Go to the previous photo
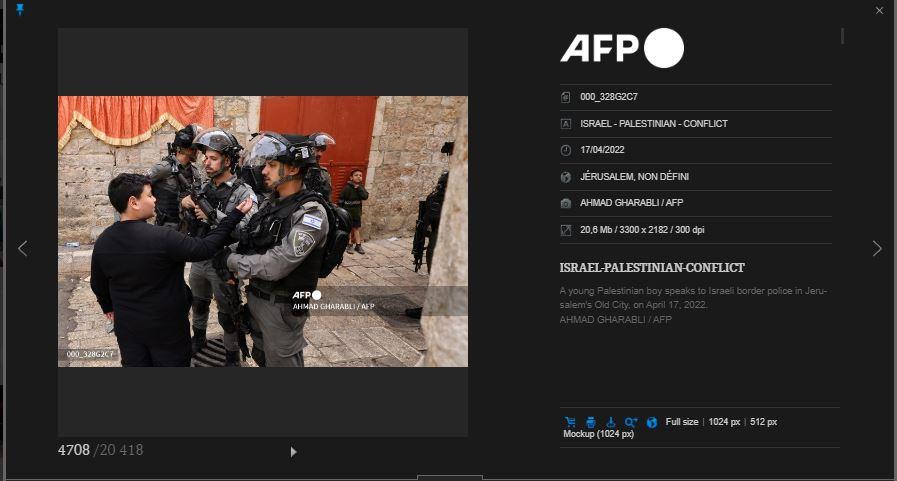Image resolution: width=897 pixels, height=481 pixels. click(22, 248)
